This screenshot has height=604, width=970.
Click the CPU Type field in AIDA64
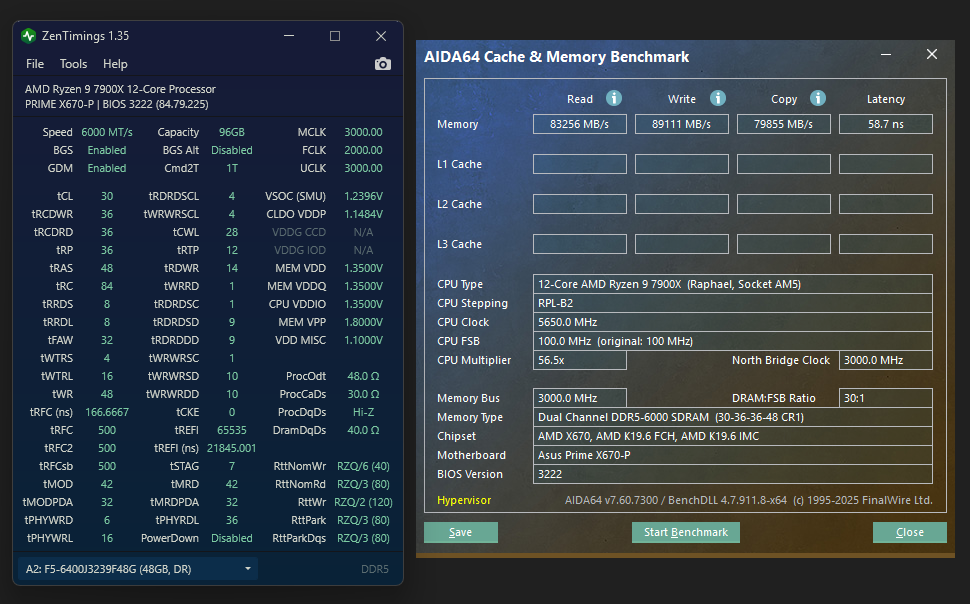(732, 284)
